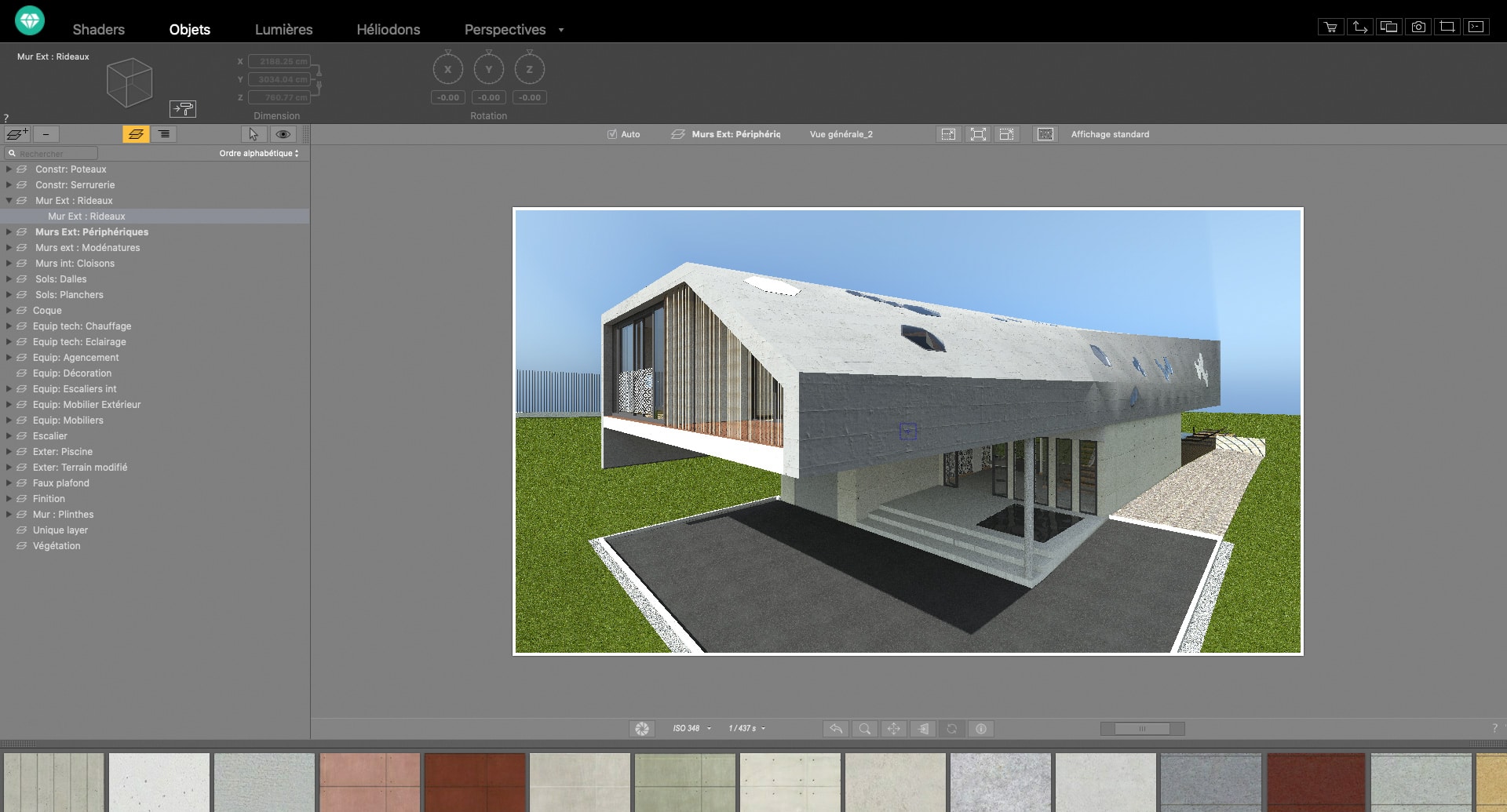The image size is (1507, 812).
Task: Click the add layer icon
Action: (17, 134)
